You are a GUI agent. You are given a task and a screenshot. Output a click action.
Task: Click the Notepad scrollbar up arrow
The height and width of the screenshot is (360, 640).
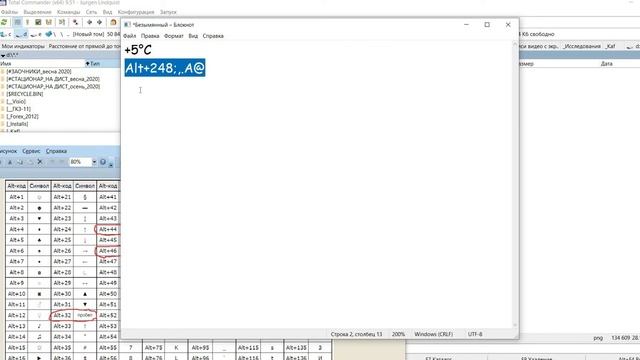click(x=515, y=44)
